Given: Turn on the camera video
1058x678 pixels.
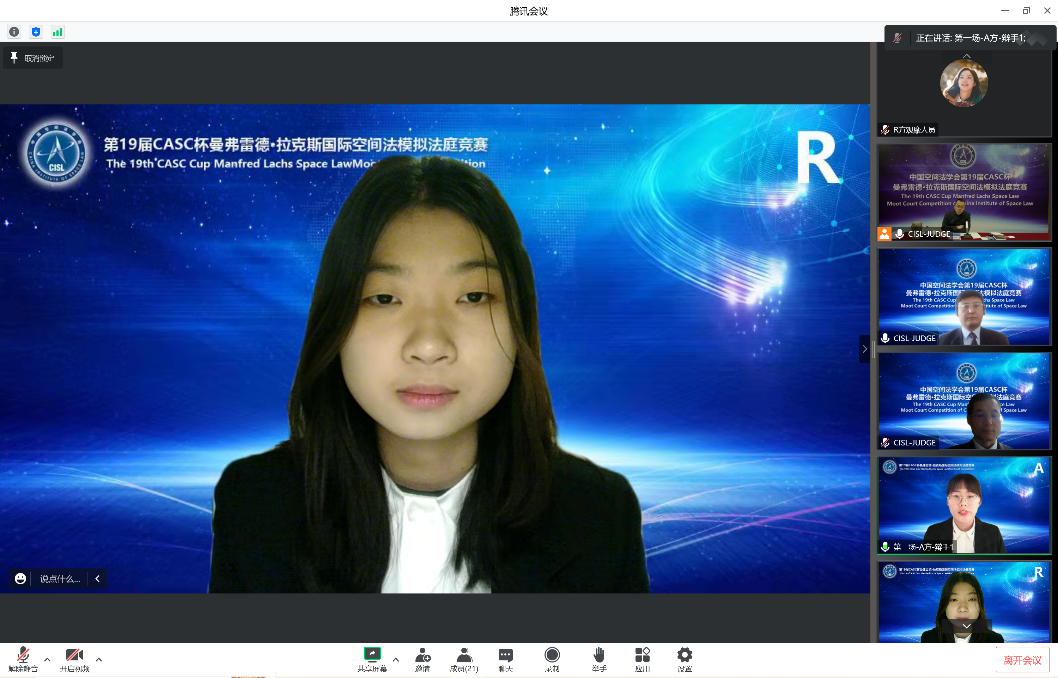Looking at the screenshot, I should 74,657.
